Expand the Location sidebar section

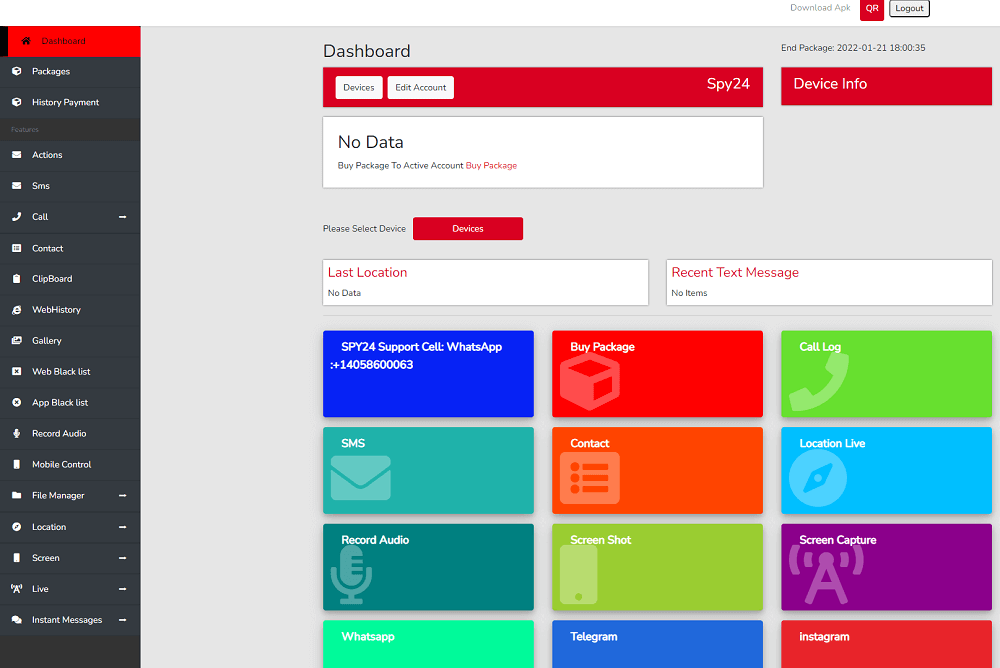click(x=122, y=527)
